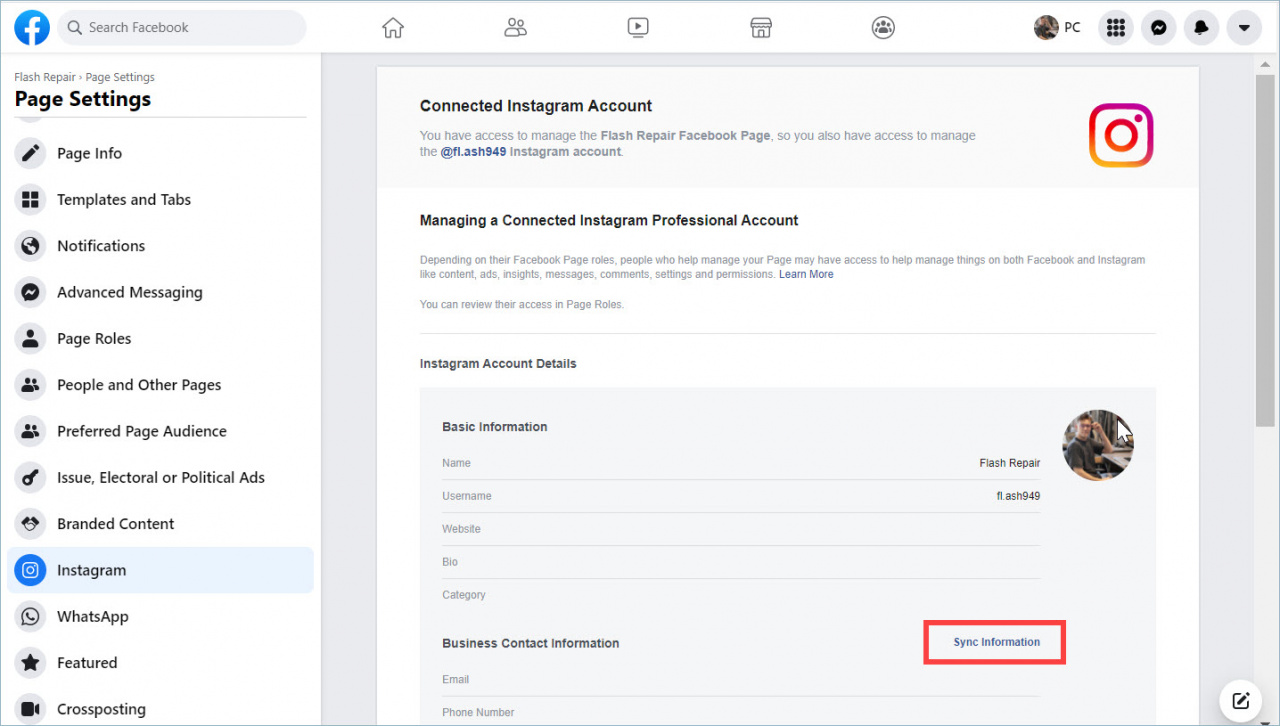Open the Watch video icon
The image size is (1280, 726).
coord(638,28)
